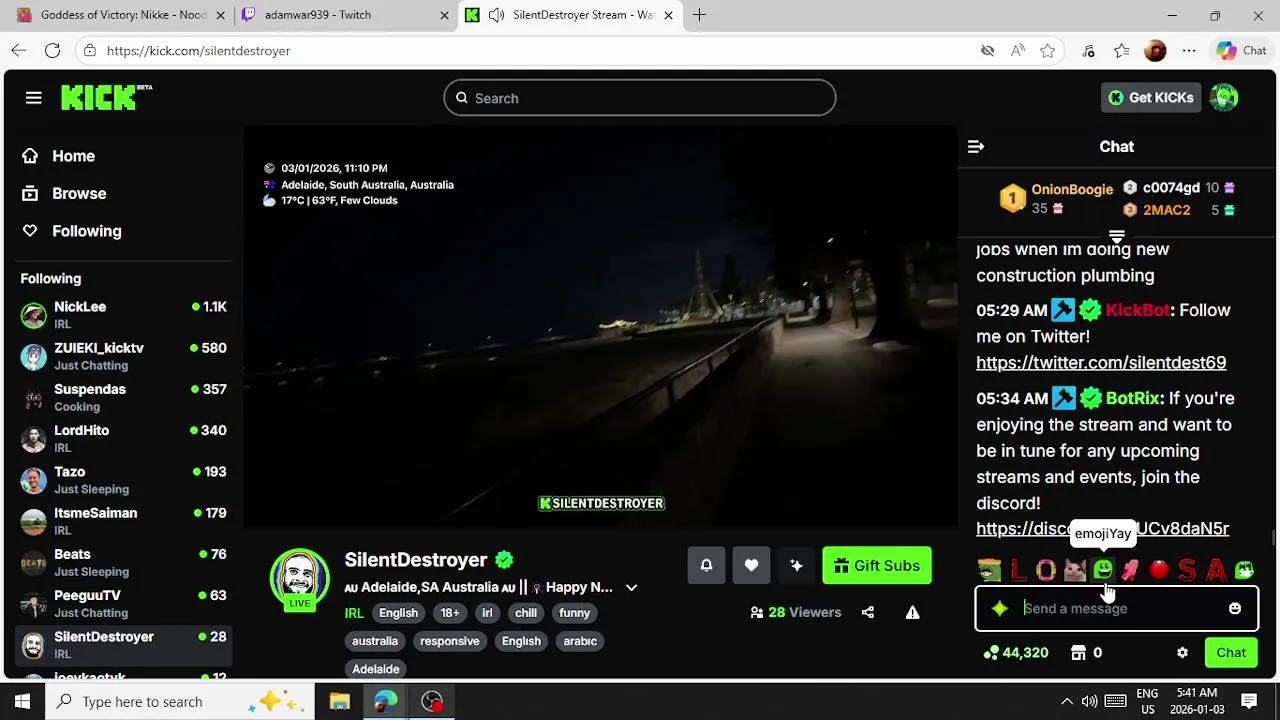Open Edge Copilot Chat button
The width and height of the screenshot is (1280, 720).
1242,50
